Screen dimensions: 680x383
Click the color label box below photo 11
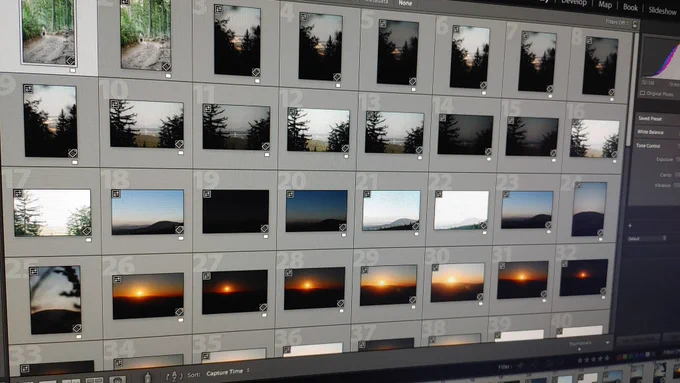[267, 154]
